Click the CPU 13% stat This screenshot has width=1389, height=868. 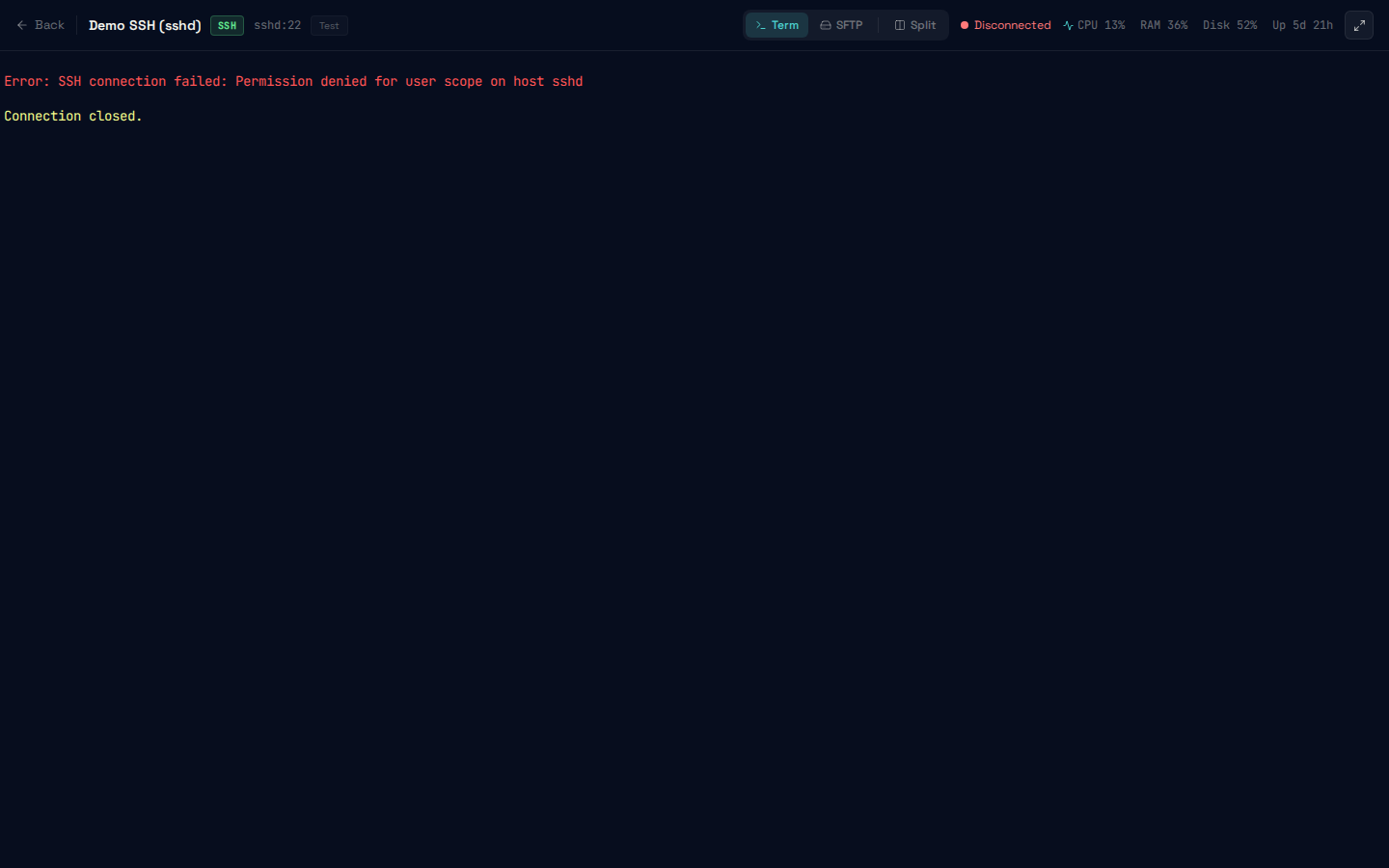(1094, 25)
